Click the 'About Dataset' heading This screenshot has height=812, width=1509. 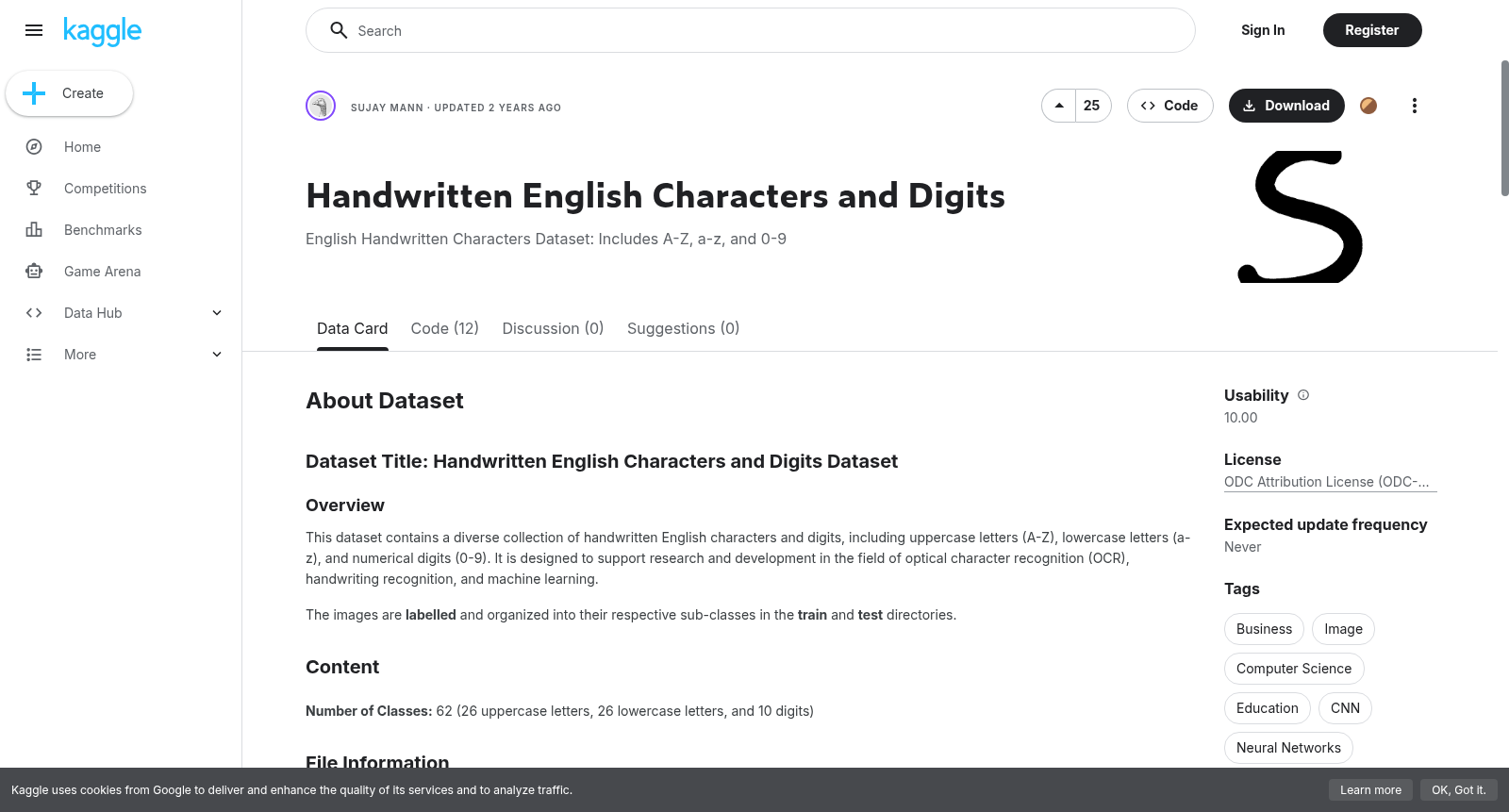[385, 401]
